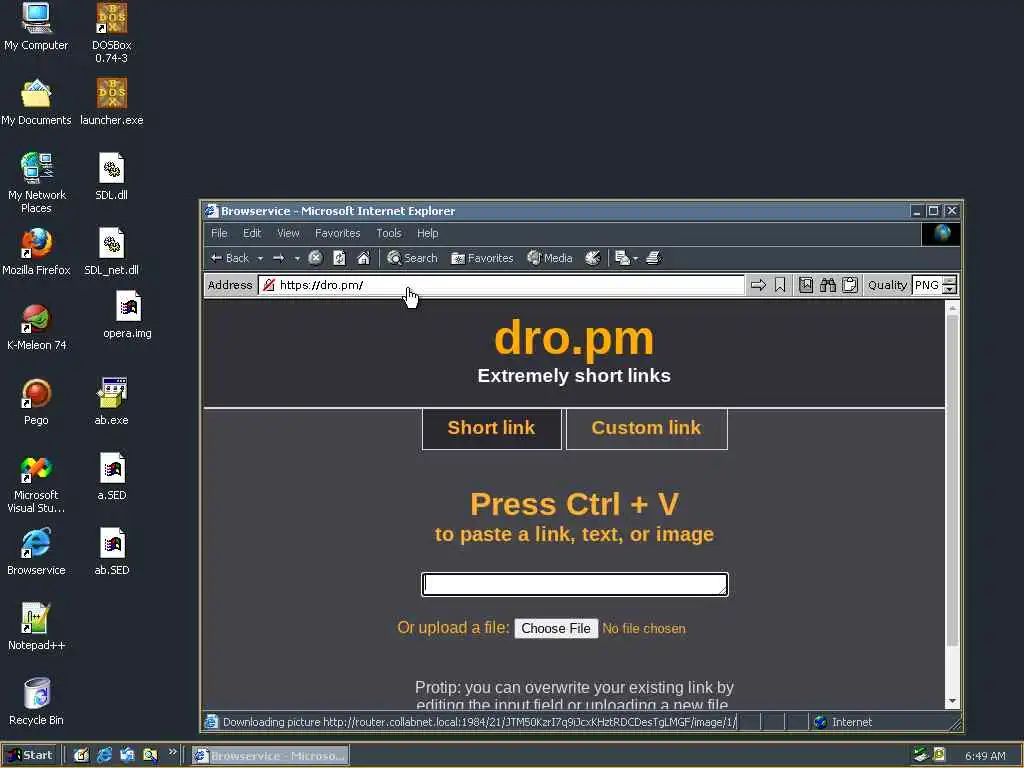1024x768 pixels.
Task: Click the Back arrow button
Action: pyautogui.click(x=229, y=258)
